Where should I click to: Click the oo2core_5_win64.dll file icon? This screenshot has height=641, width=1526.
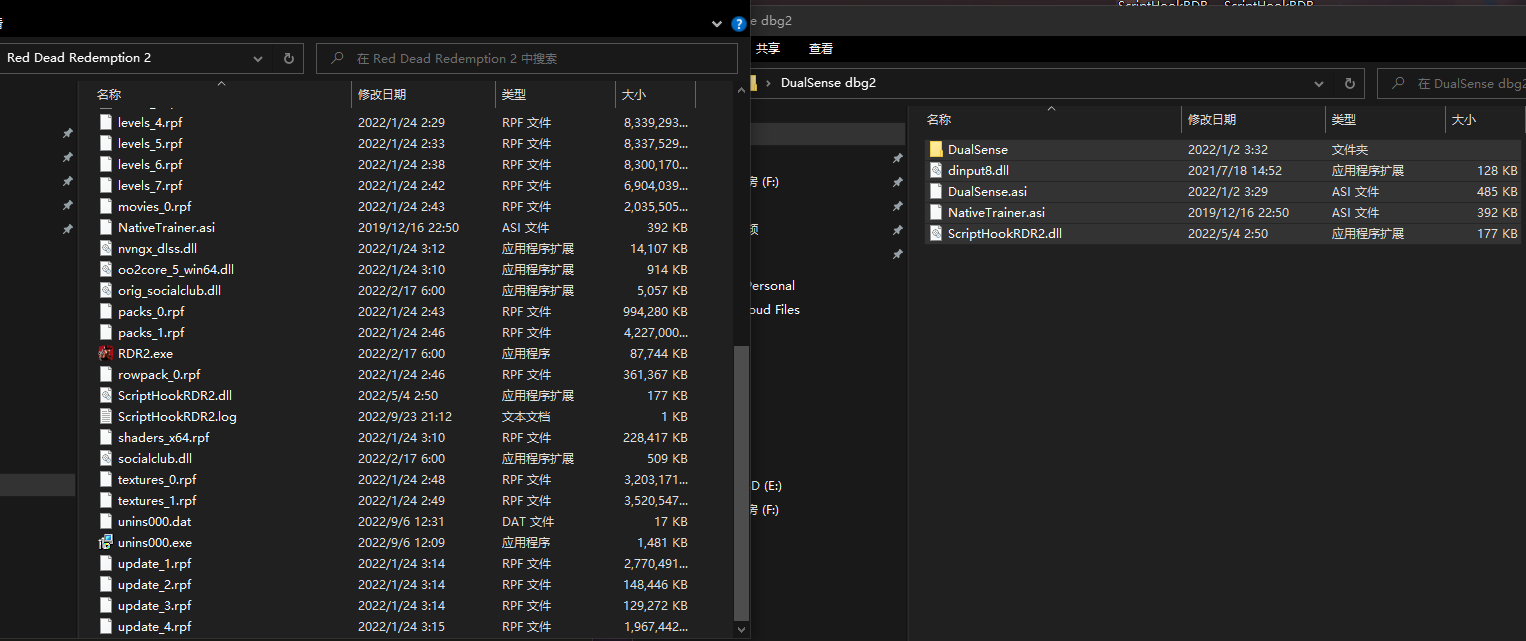click(x=106, y=269)
